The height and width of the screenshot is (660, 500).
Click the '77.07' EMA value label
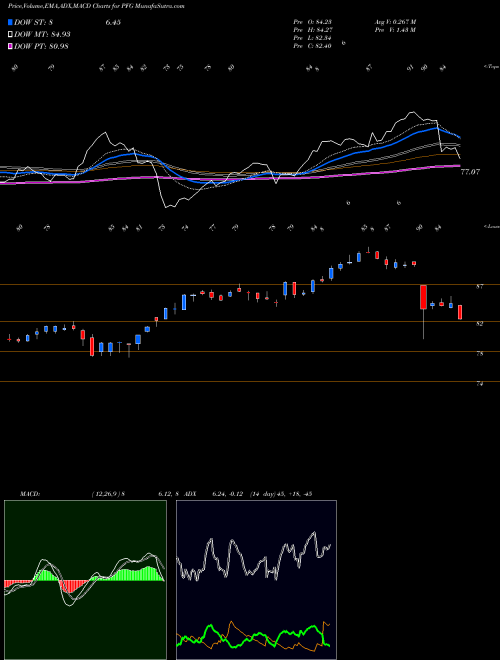pyautogui.click(x=470, y=172)
